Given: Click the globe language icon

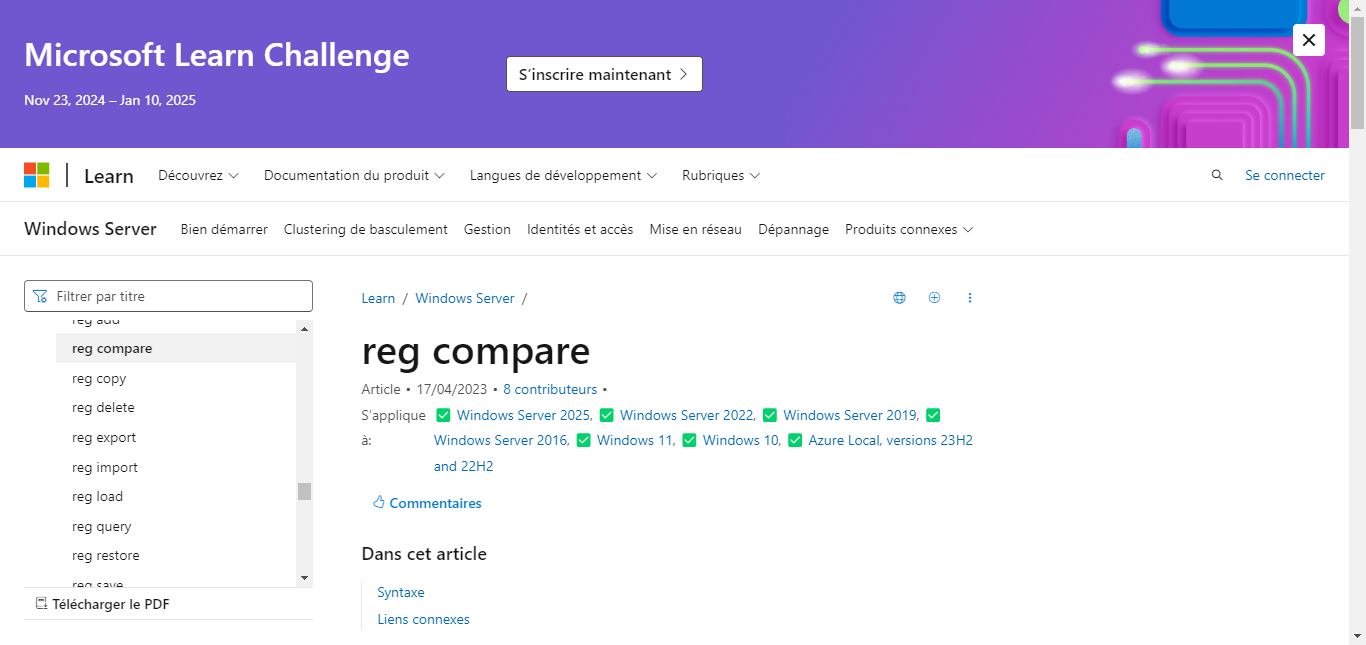Looking at the screenshot, I should (899, 298).
